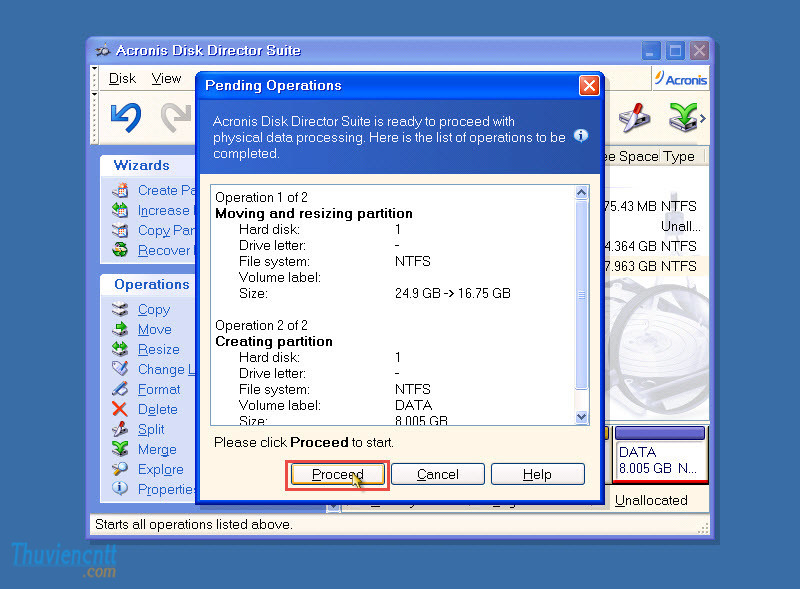Viewport: 800px width, 589px height.
Task: Click the Free Space column header
Action: tap(633, 156)
